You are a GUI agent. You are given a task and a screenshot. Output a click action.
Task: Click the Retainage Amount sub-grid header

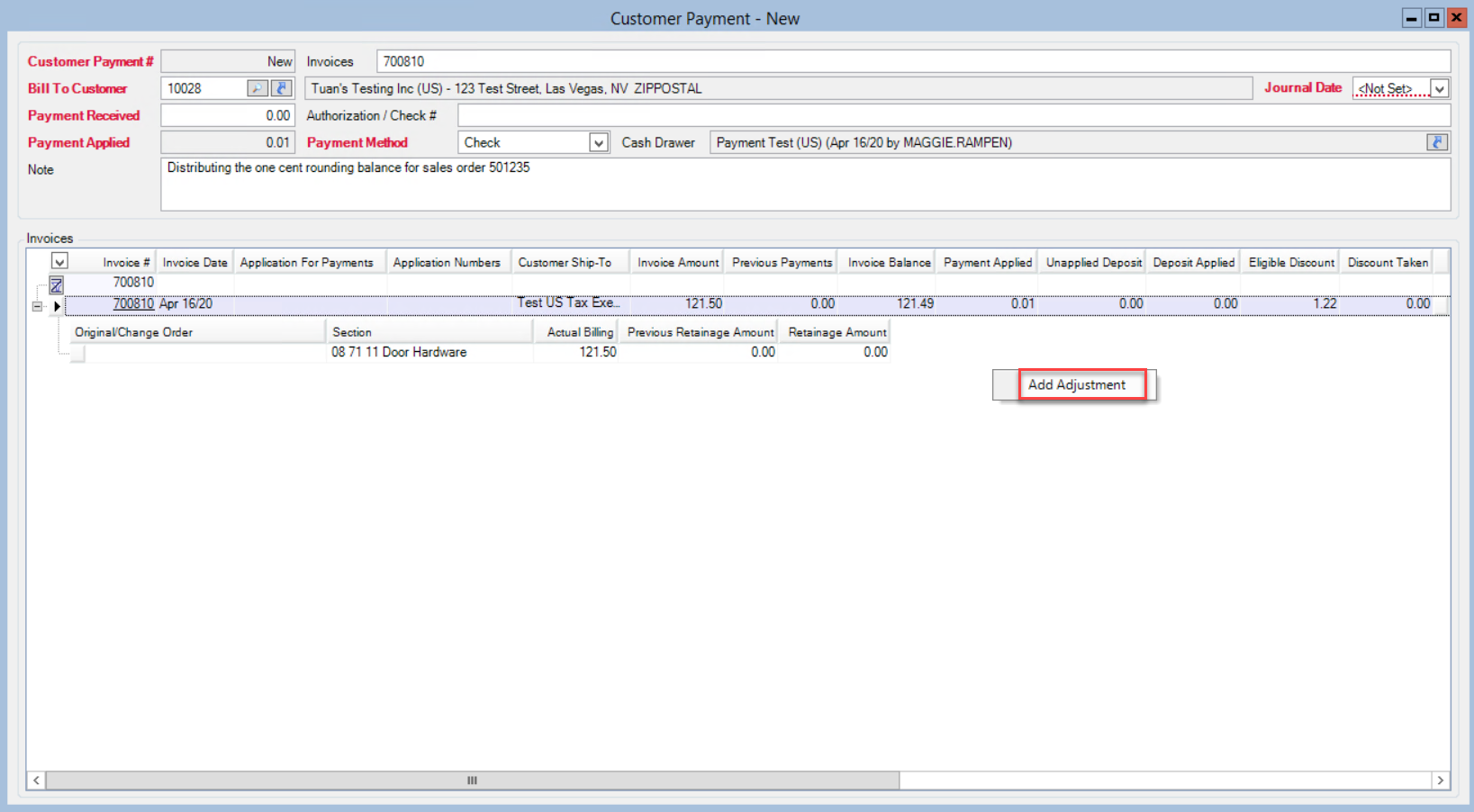click(835, 332)
